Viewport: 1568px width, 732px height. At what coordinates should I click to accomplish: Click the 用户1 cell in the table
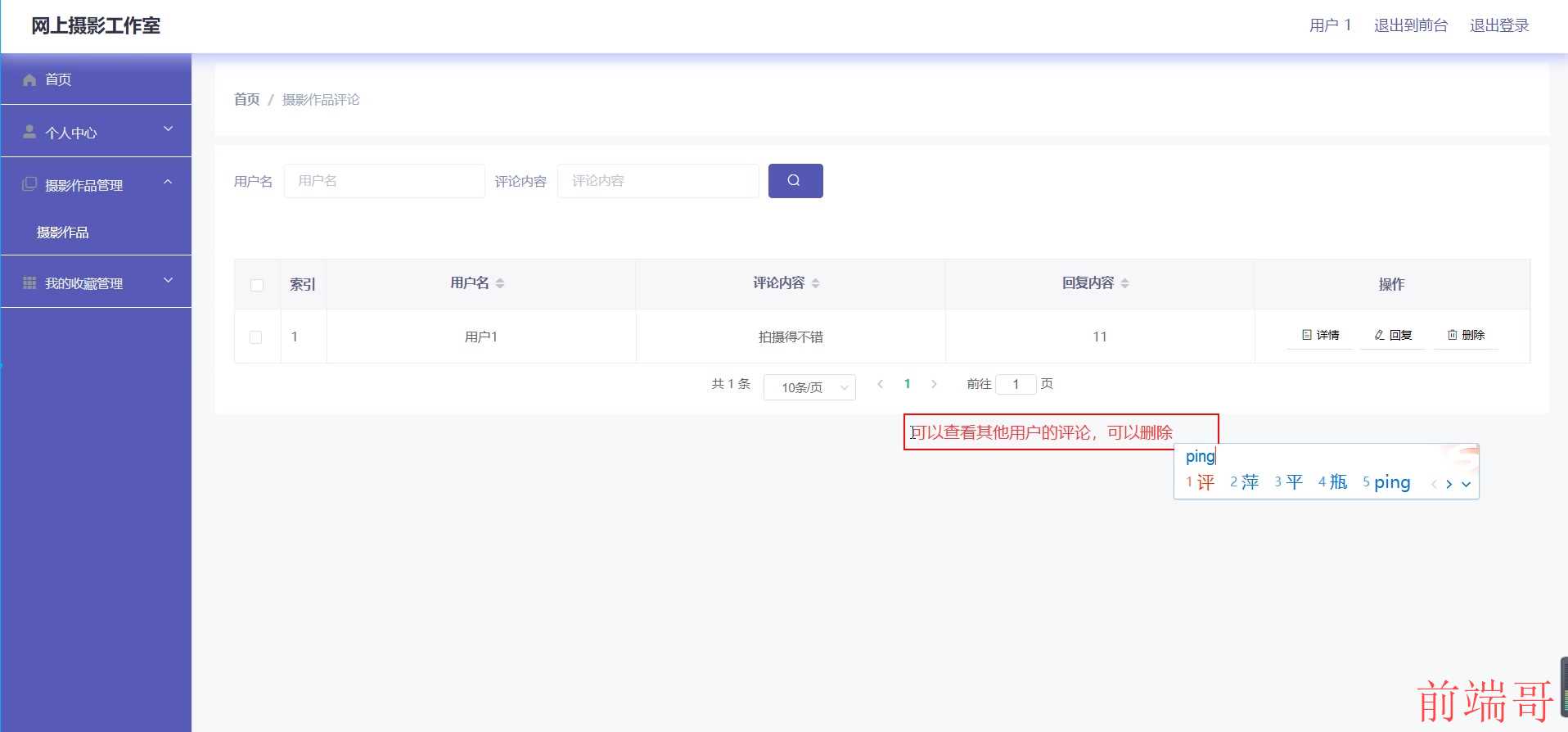[481, 337]
